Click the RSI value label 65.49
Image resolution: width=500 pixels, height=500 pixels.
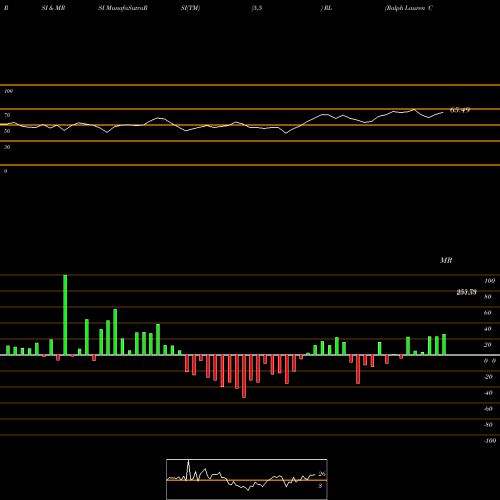(x=460, y=110)
